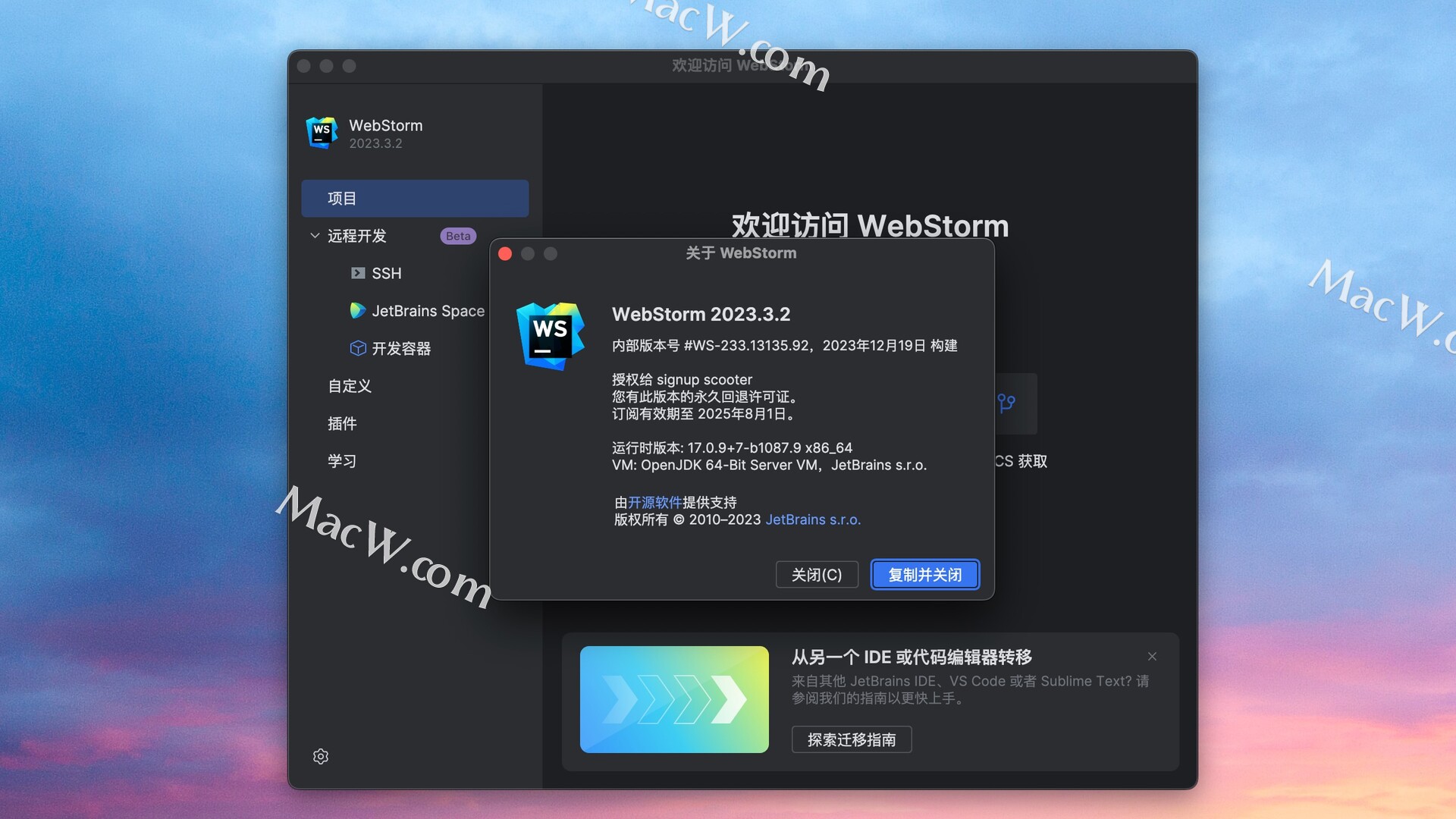Click the 2023.3.2 version label in sidebar

click(x=375, y=143)
